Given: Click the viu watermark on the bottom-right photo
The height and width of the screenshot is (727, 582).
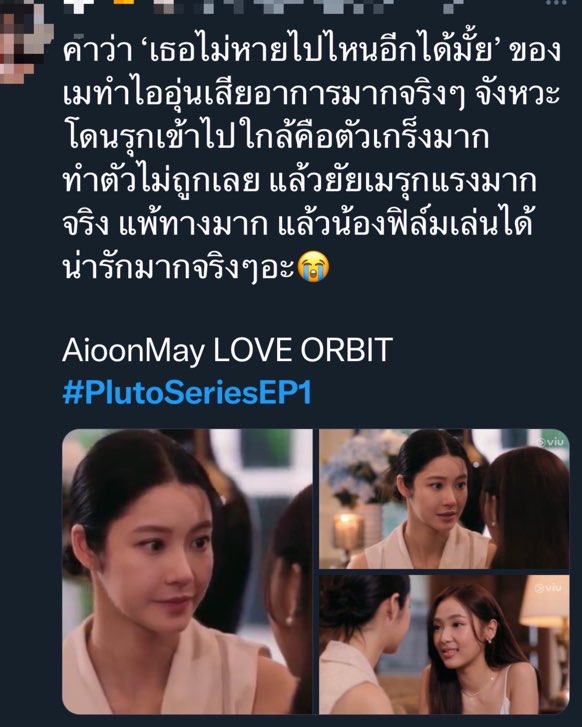Looking at the screenshot, I should [548, 588].
